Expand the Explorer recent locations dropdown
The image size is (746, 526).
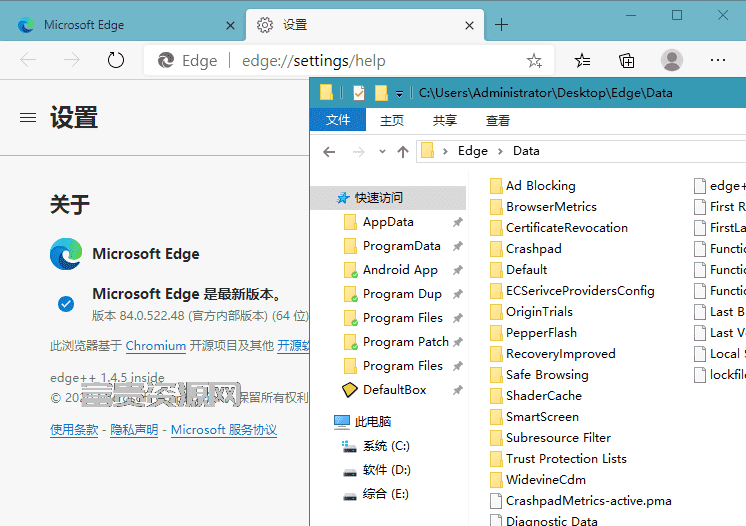tap(382, 152)
